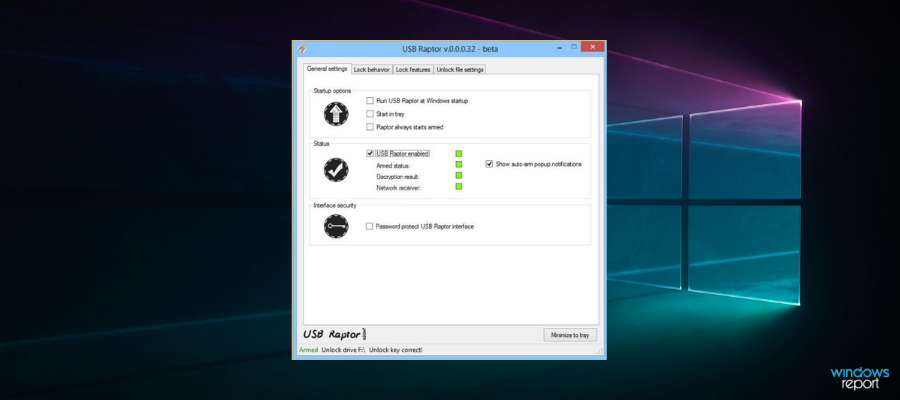Click the USB Raptor v.0.0.0.32 title text

pos(450,49)
